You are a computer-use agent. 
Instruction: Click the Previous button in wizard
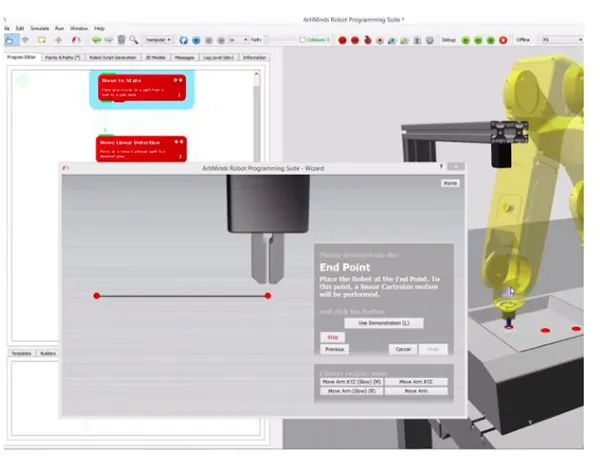(334, 349)
